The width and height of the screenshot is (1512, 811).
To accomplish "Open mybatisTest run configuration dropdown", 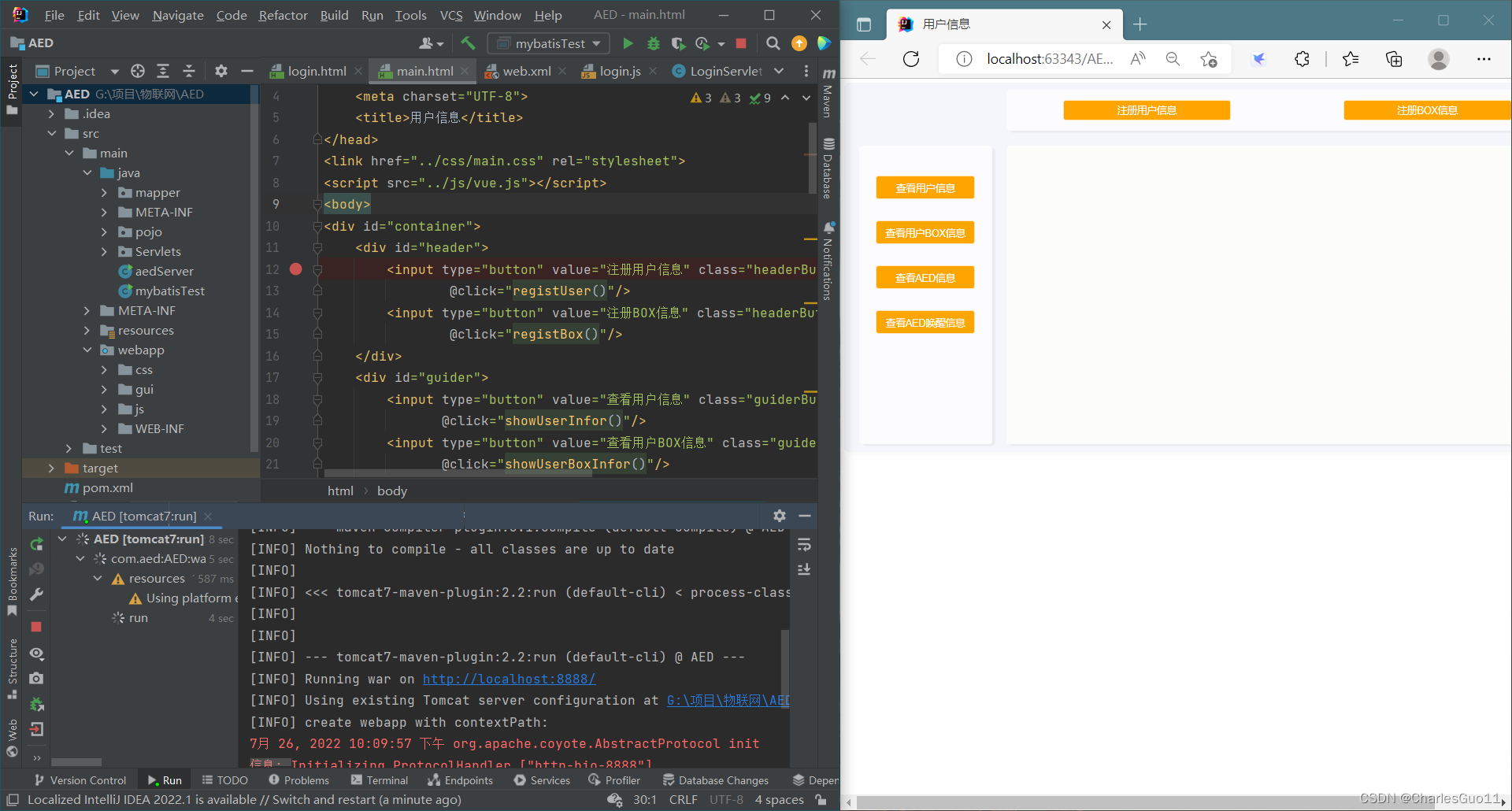I will coord(550,43).
